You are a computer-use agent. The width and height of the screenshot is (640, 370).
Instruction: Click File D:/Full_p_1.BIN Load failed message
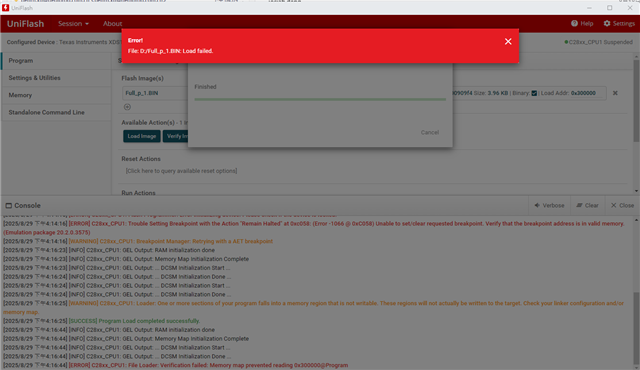(x=171, y=51)
